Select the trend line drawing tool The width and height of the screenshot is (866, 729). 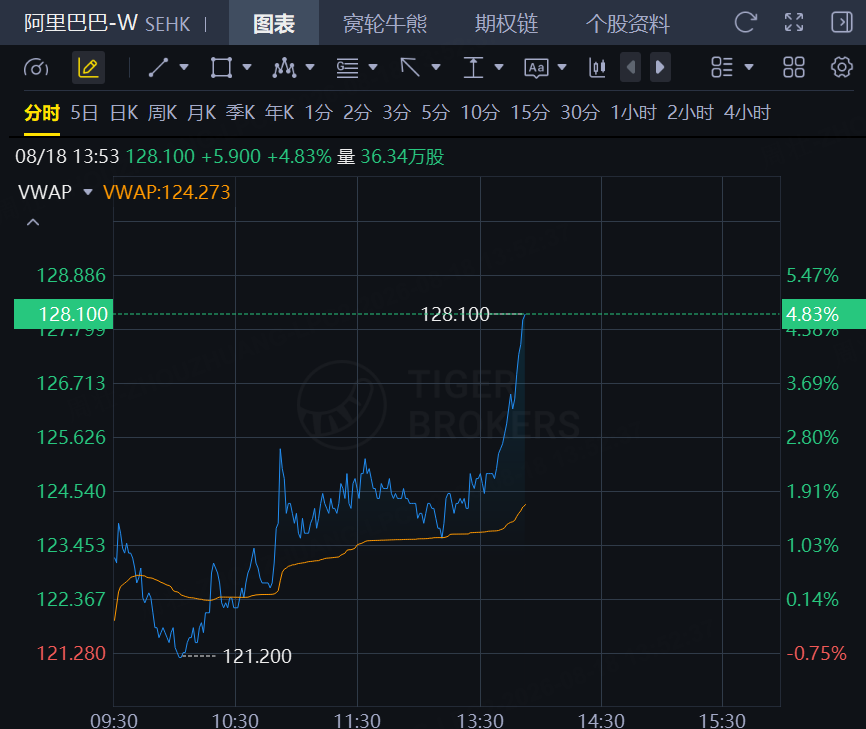click(x=159, y=67)
